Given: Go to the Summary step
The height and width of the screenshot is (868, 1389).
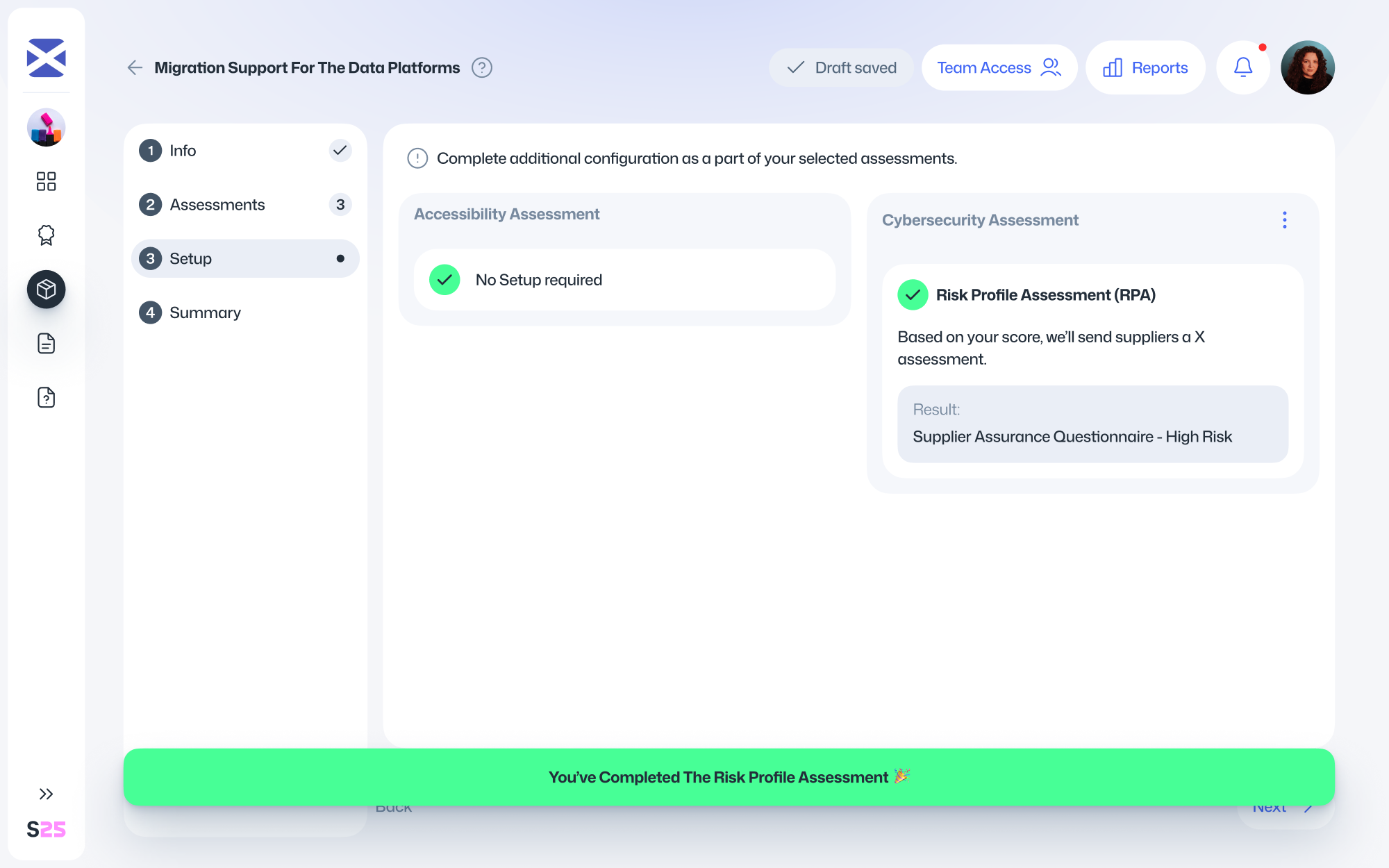Looking at the screenshot, I should 205,312.
